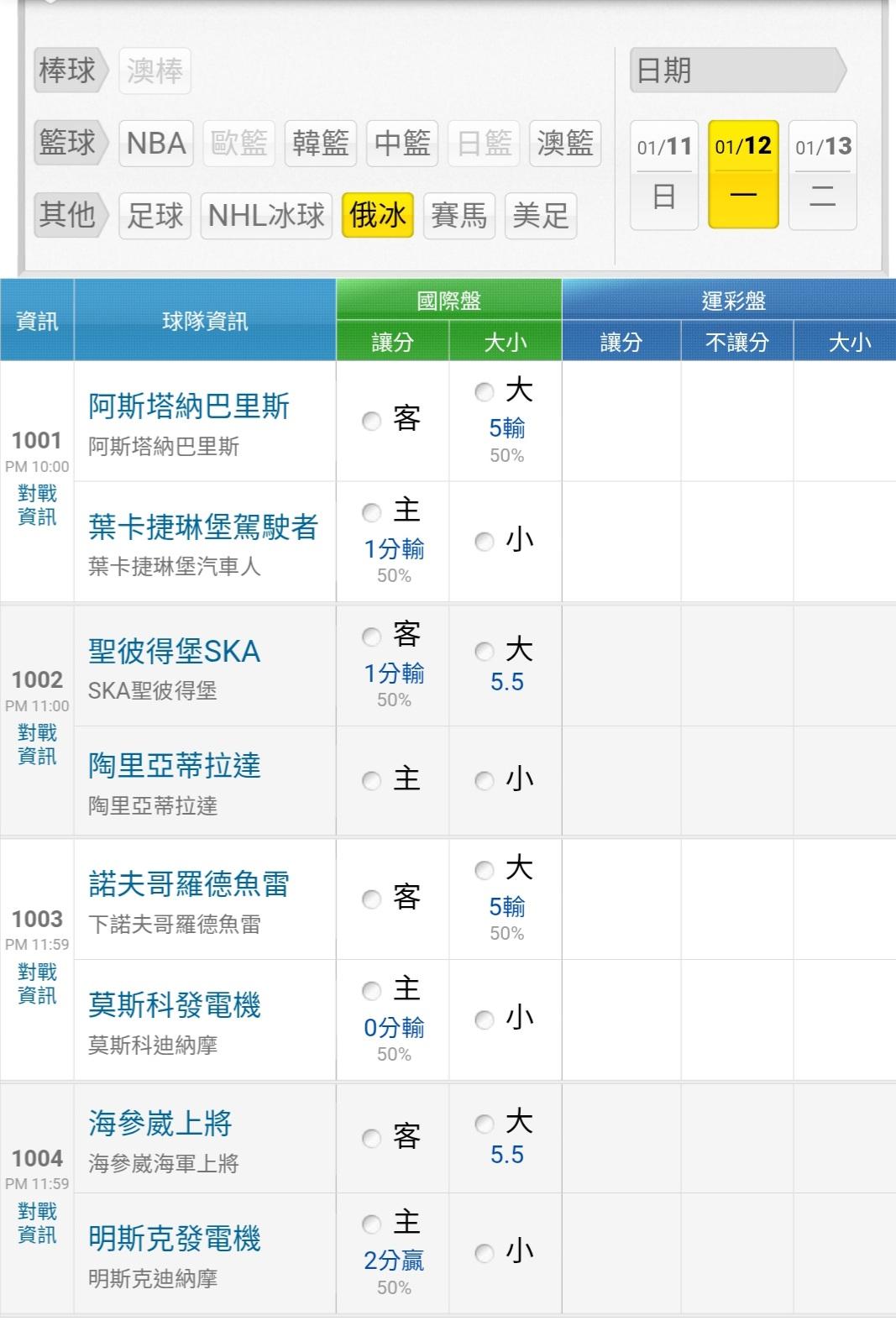
Task: Pick the 01/11 Sunday date
Action: (x=663, y=175)
